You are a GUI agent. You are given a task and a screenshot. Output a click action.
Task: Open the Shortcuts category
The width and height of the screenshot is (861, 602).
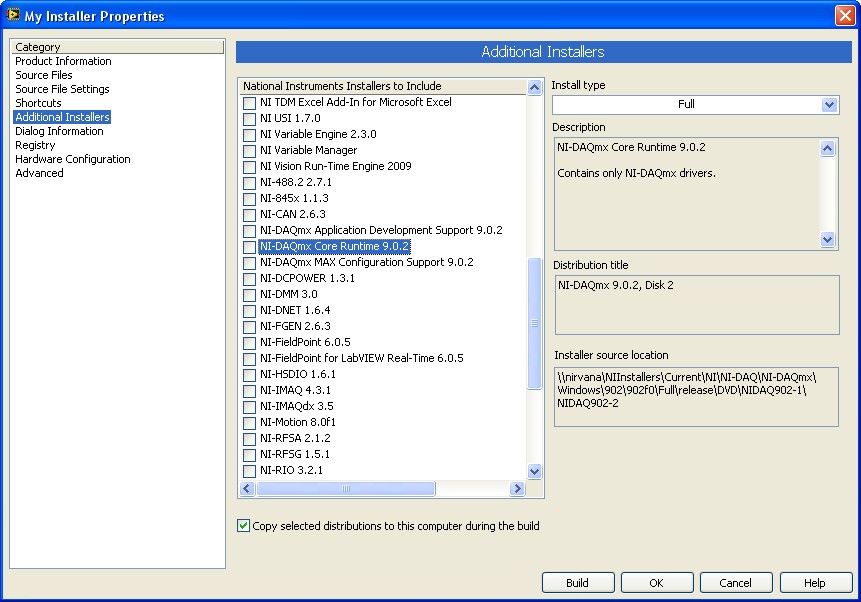[38, 103]
